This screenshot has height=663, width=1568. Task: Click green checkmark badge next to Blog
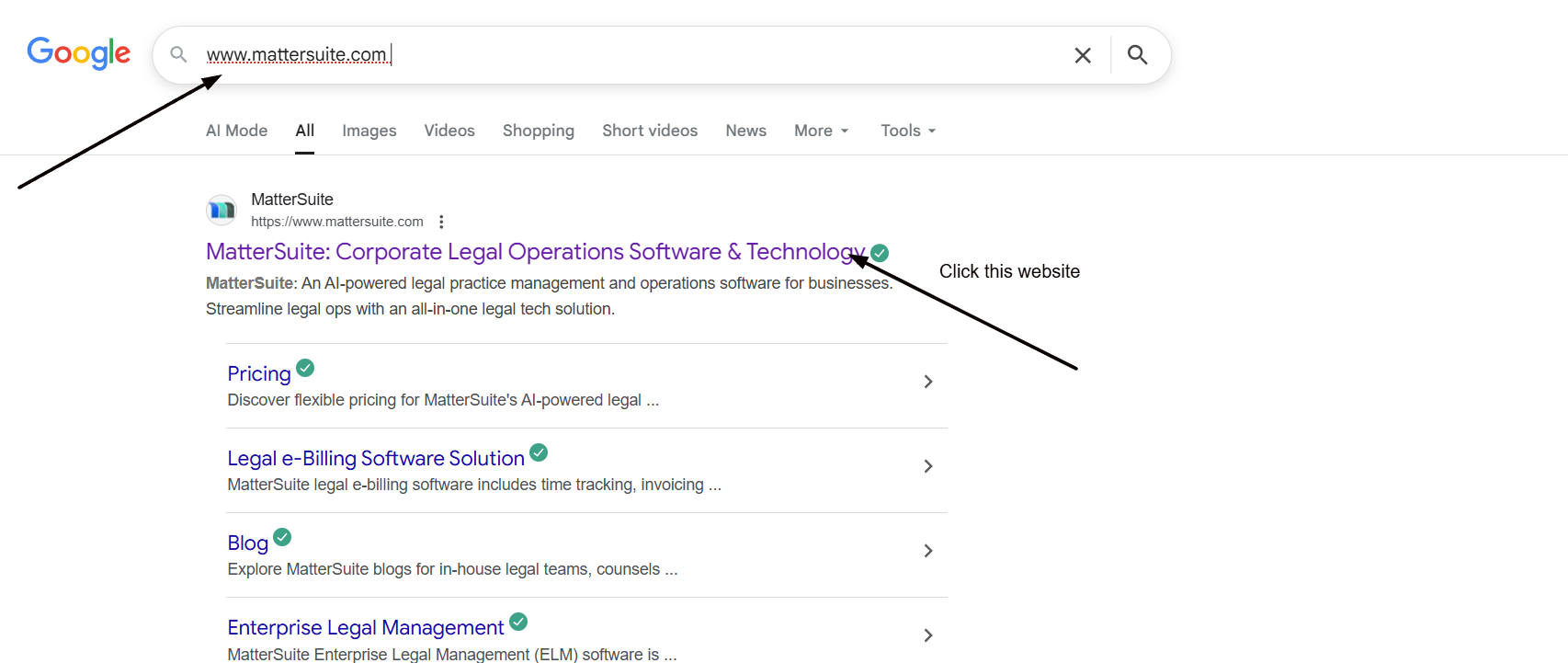(282, 537)
